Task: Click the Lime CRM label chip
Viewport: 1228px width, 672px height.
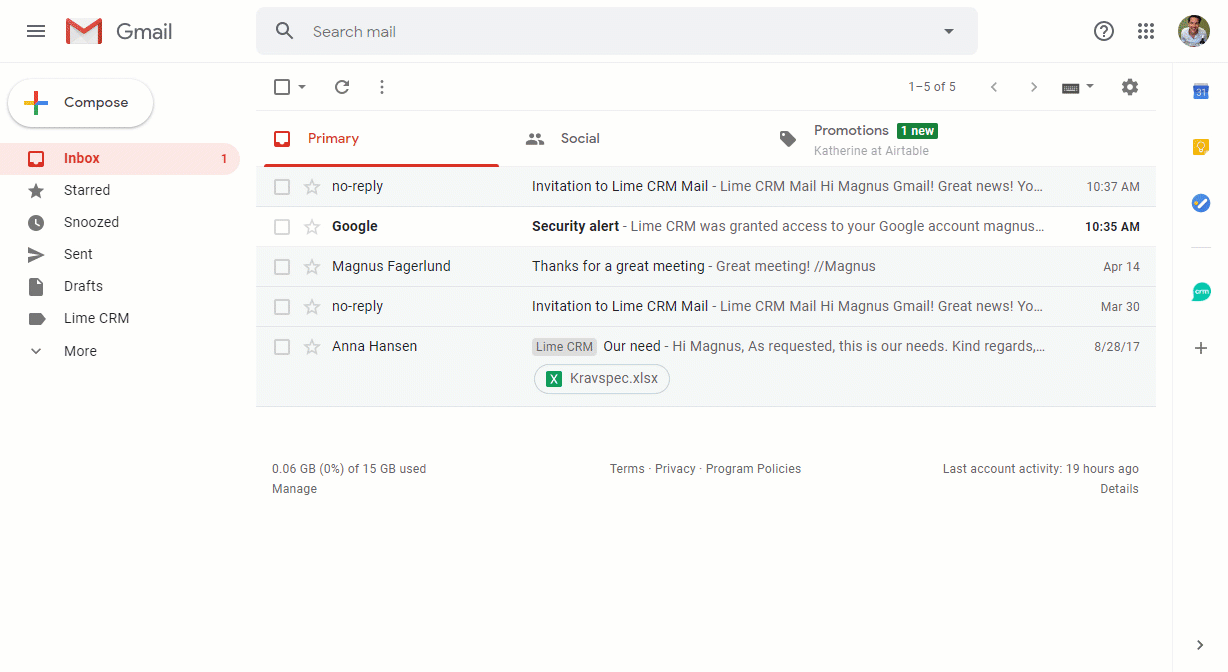Action: click(565, 347)
